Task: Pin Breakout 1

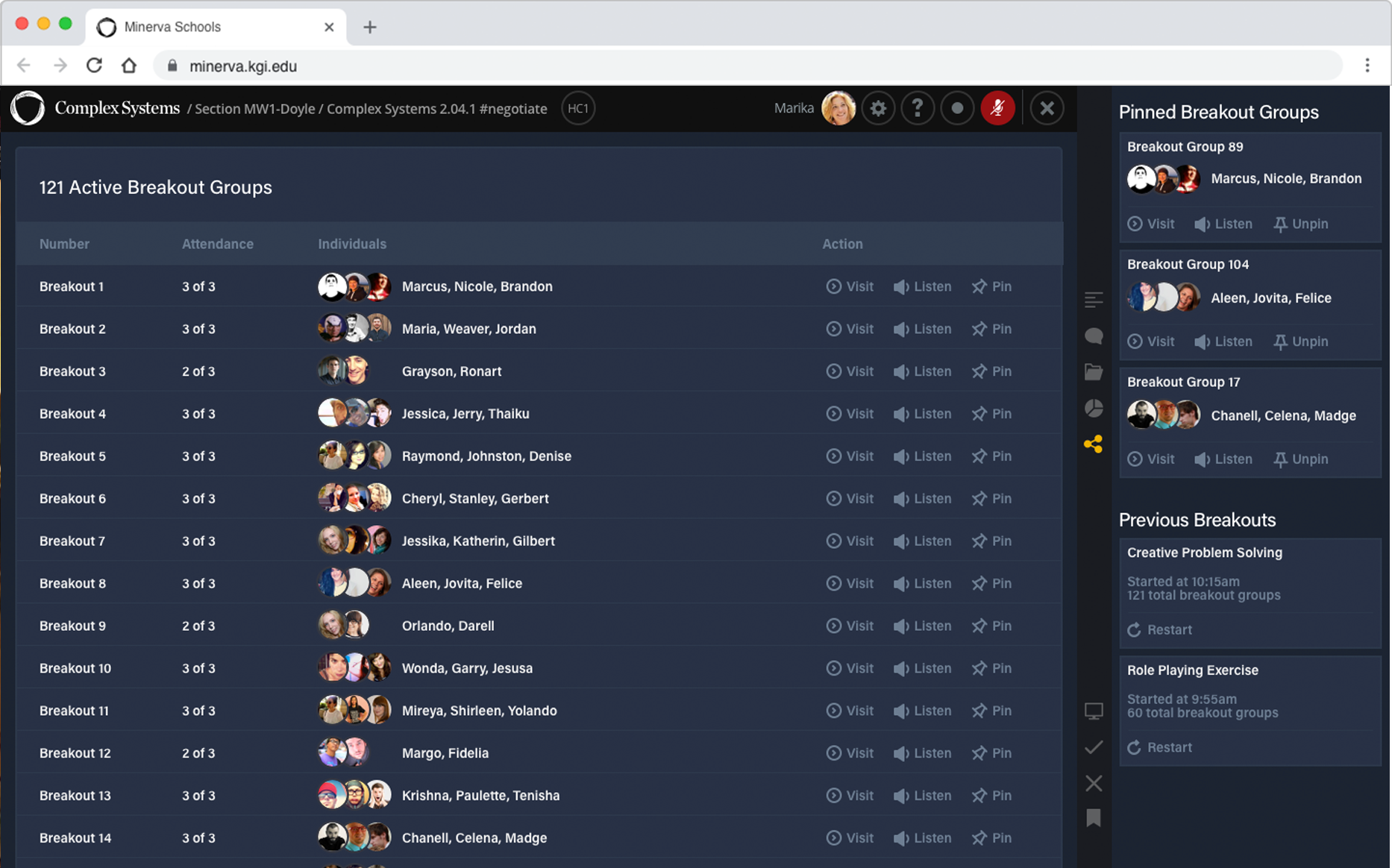Action: 991,286
